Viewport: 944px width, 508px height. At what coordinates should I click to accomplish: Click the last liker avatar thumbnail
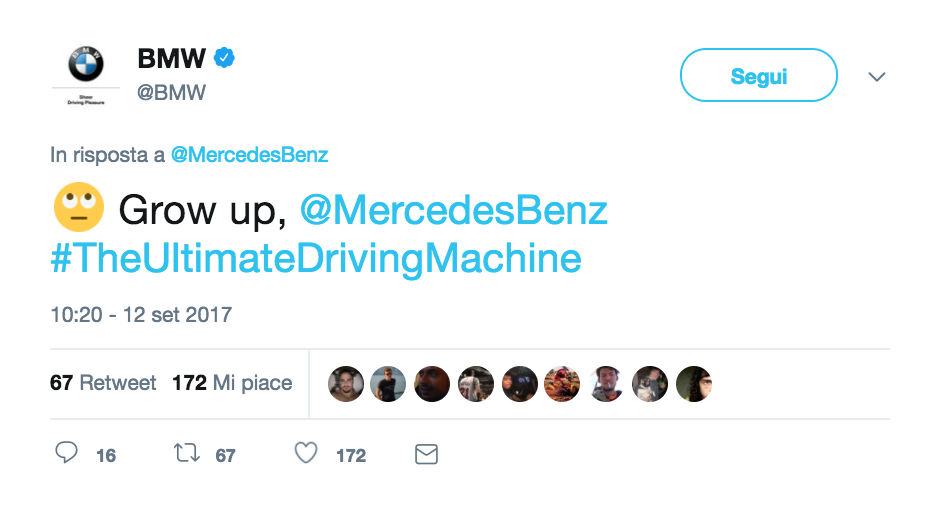coord(693,383)
